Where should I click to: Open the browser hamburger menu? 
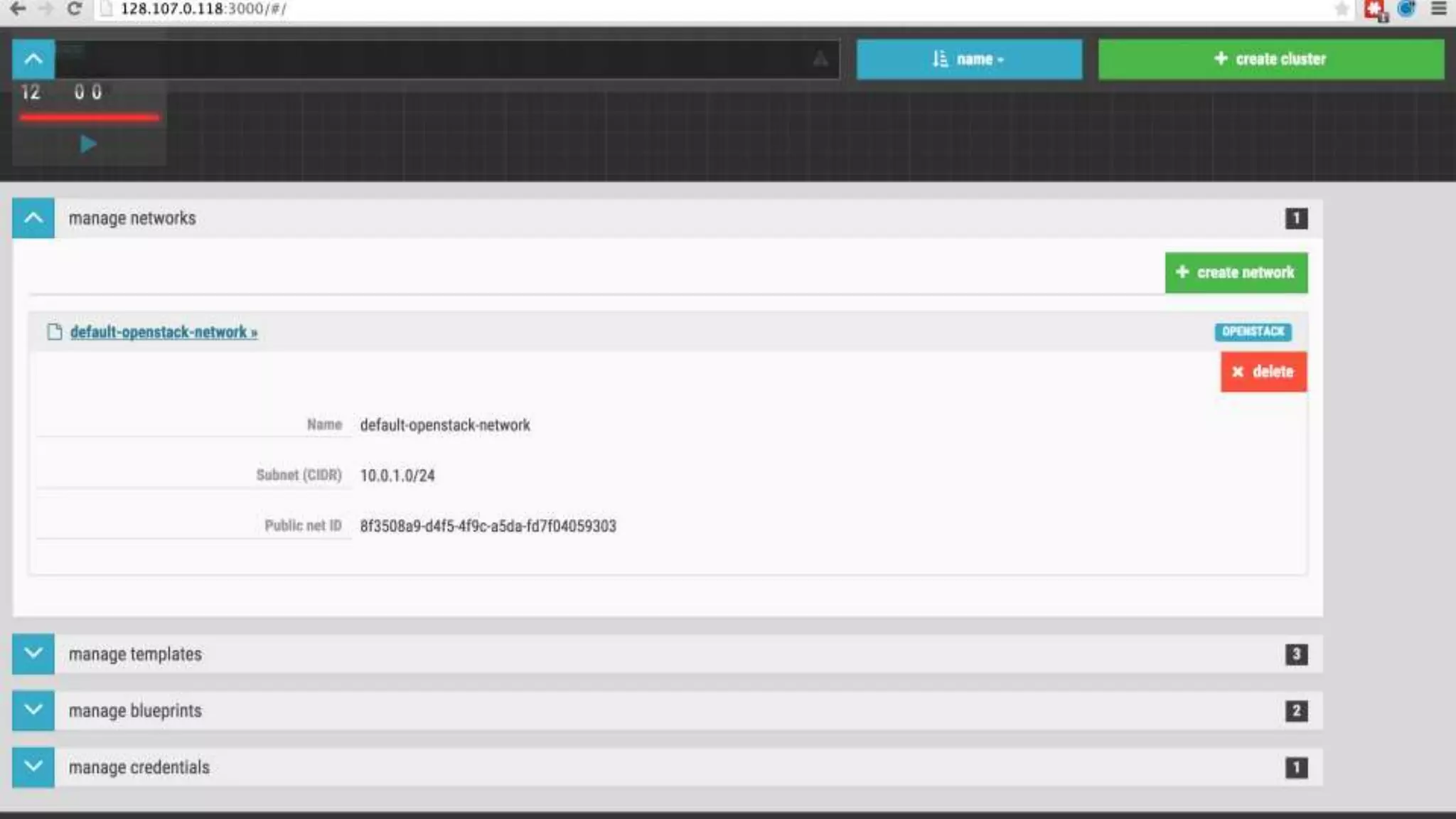(1438, 9)
